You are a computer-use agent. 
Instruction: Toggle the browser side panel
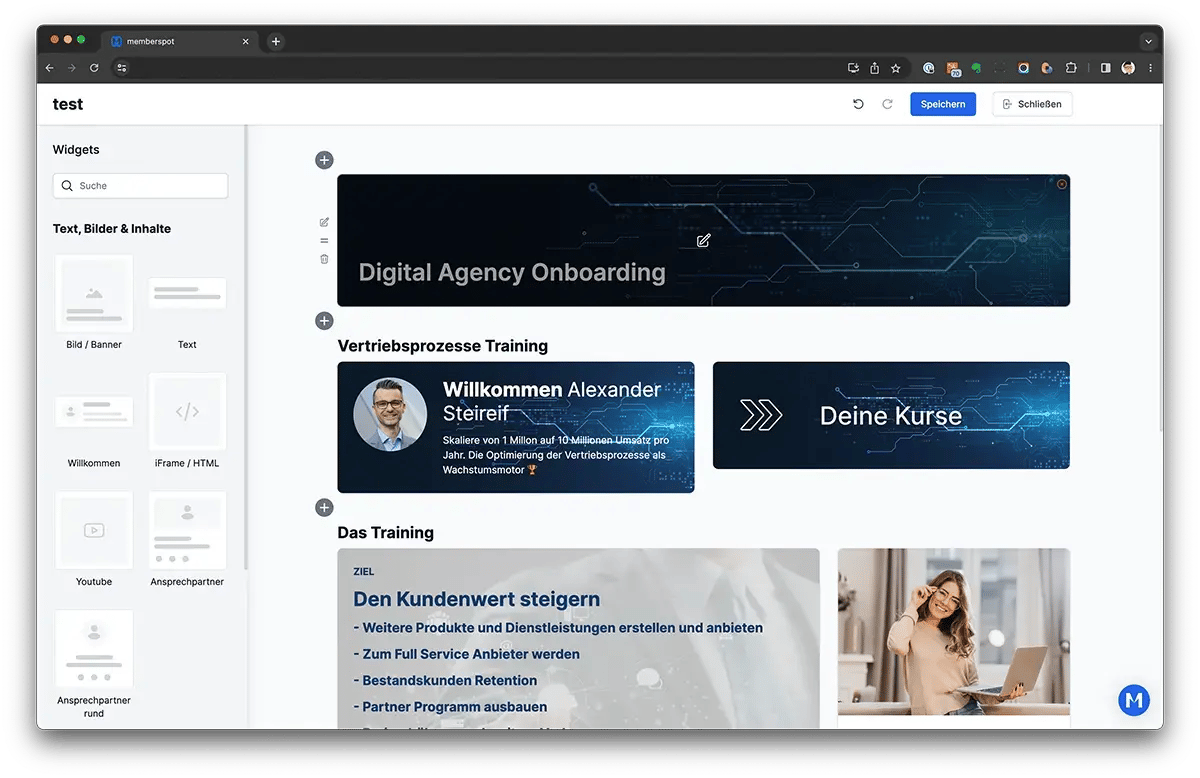click(1105, 68)
